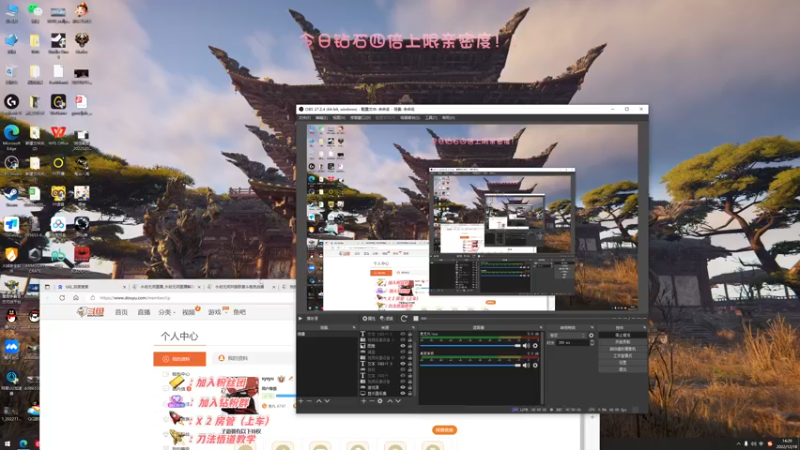
Task: Open settings gear of second mixer channel
Action: tap(535, 365)
